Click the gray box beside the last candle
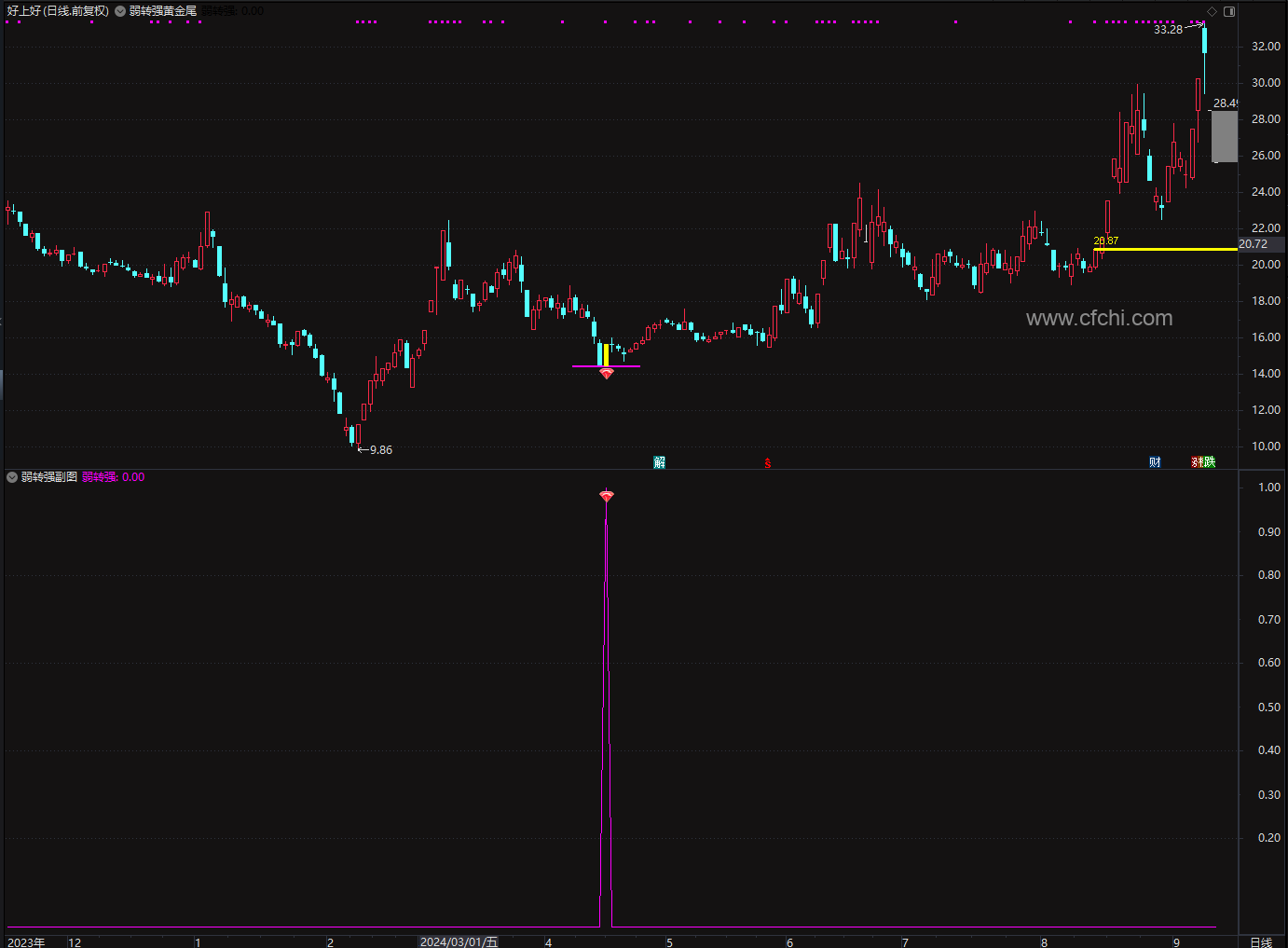This screenshot has height=948, width=1288. (x=1225, y=136)
